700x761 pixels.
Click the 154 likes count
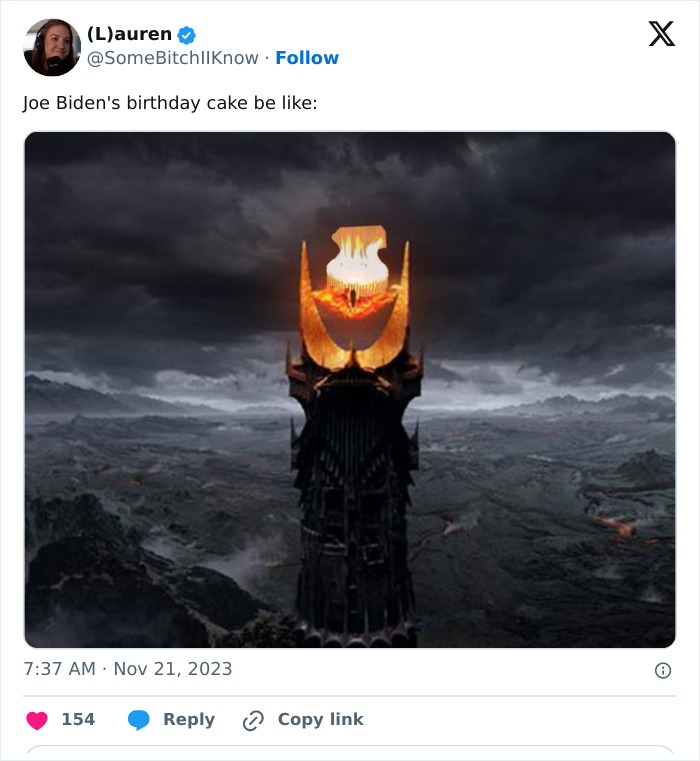pyautogui.click(x=78, y=720)
